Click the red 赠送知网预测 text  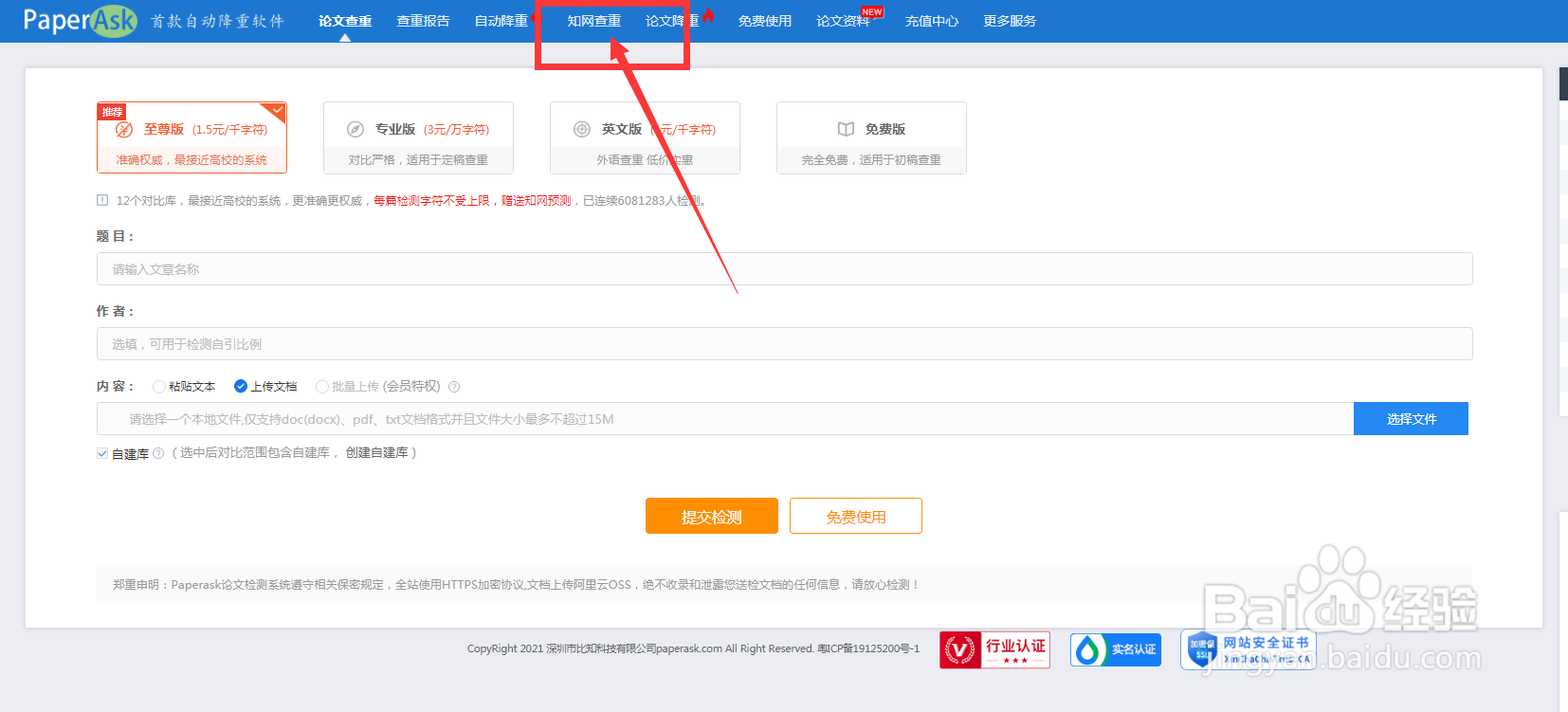[537, 201]
